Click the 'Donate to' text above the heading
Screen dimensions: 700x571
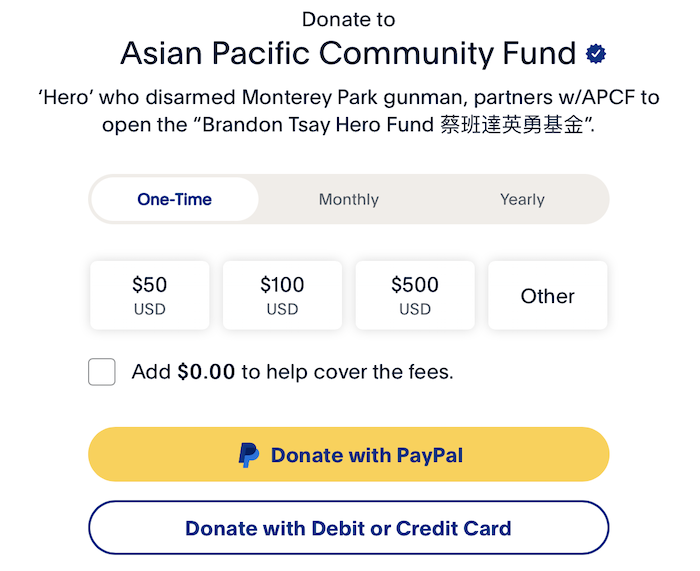349,20
